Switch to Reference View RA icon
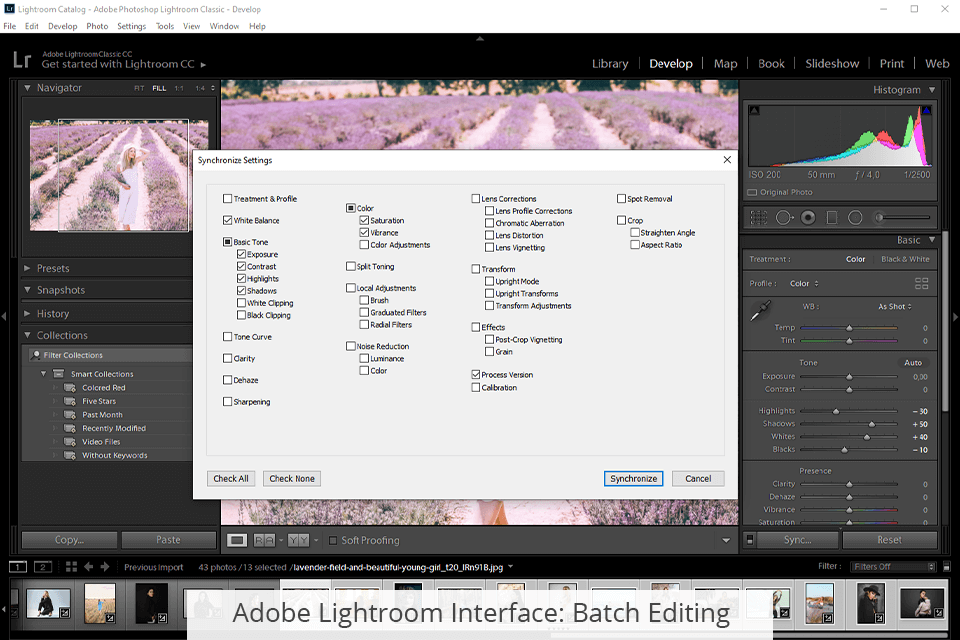Image resolution: width=960 pixels, height=640 pixels. pyautogui.click(x=264, y=540)
